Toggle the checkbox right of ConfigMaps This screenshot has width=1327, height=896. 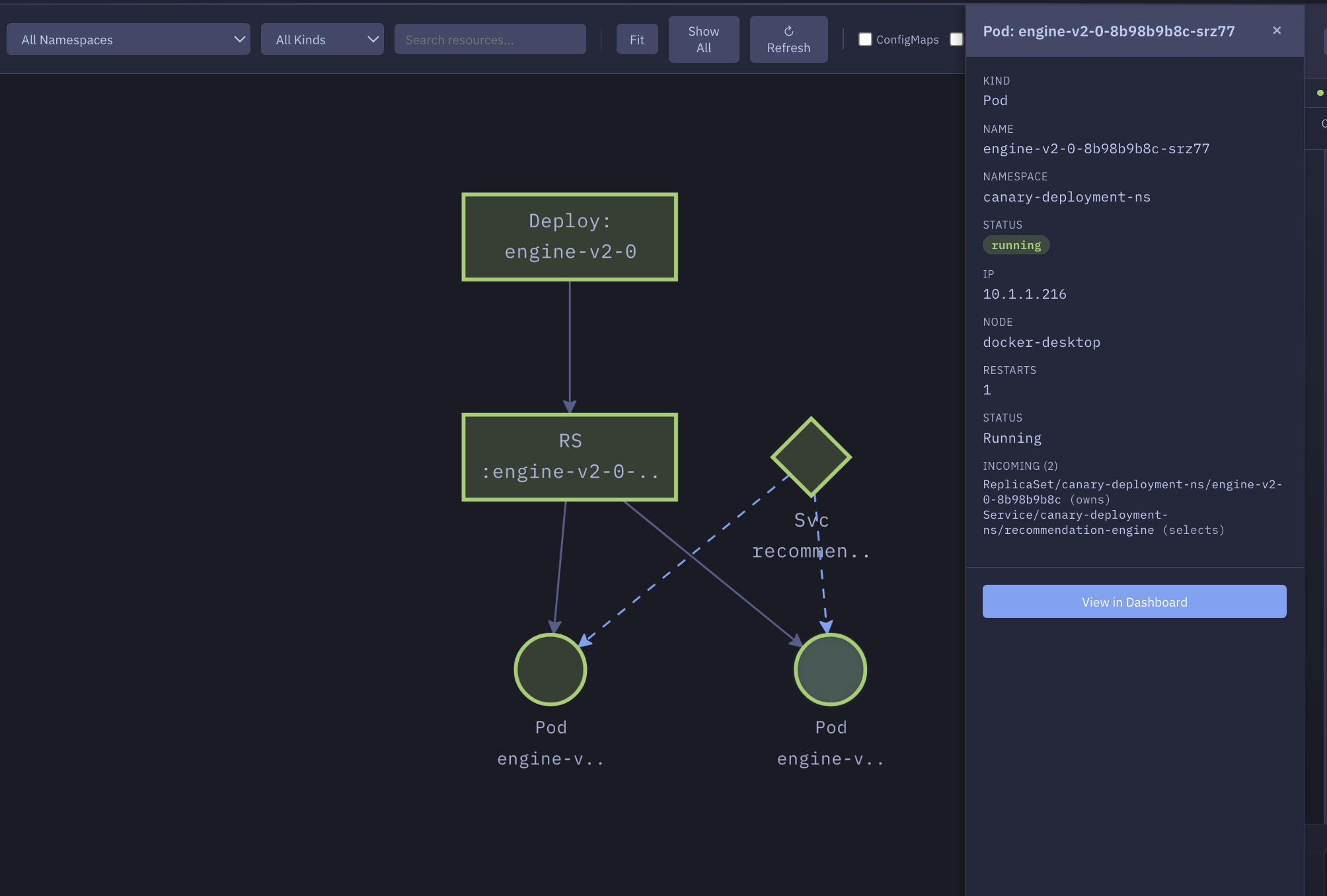[x=957, y=39]
